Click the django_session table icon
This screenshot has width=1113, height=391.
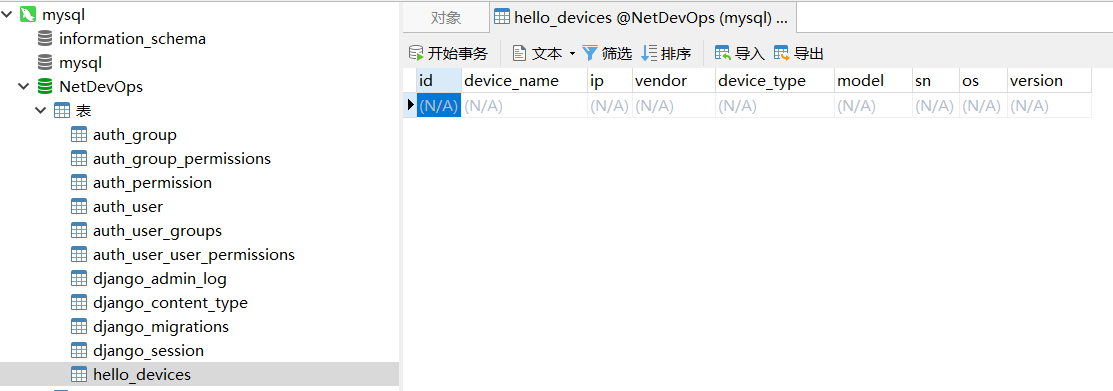click(x=80, y=351)
